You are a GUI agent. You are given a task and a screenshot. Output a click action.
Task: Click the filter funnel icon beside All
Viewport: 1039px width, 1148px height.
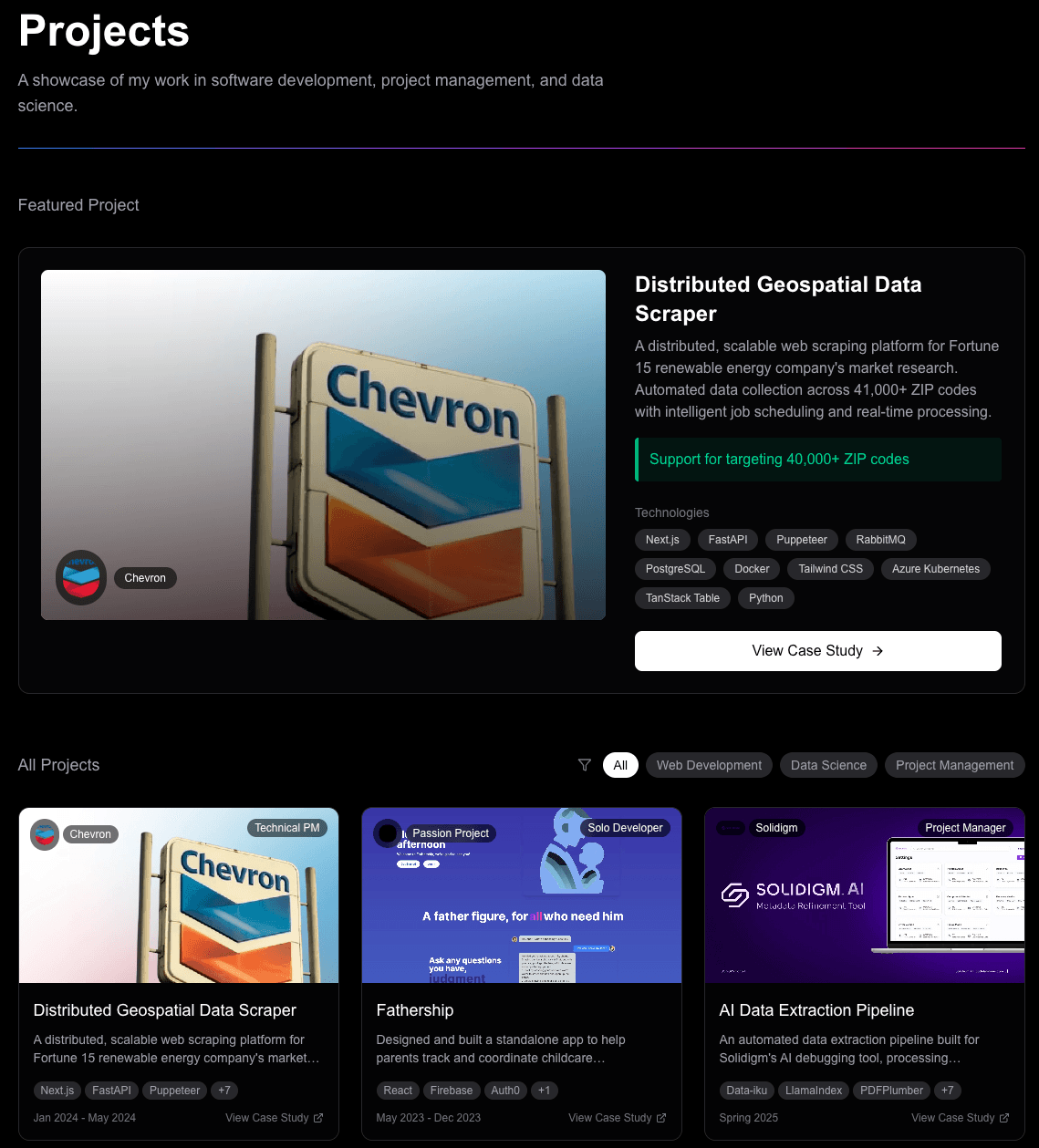coord(585,765)
